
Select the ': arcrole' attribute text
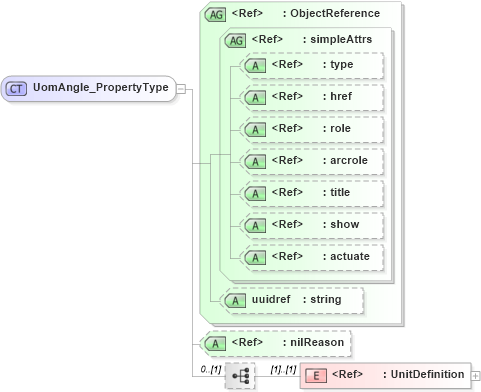click(345, 160)
